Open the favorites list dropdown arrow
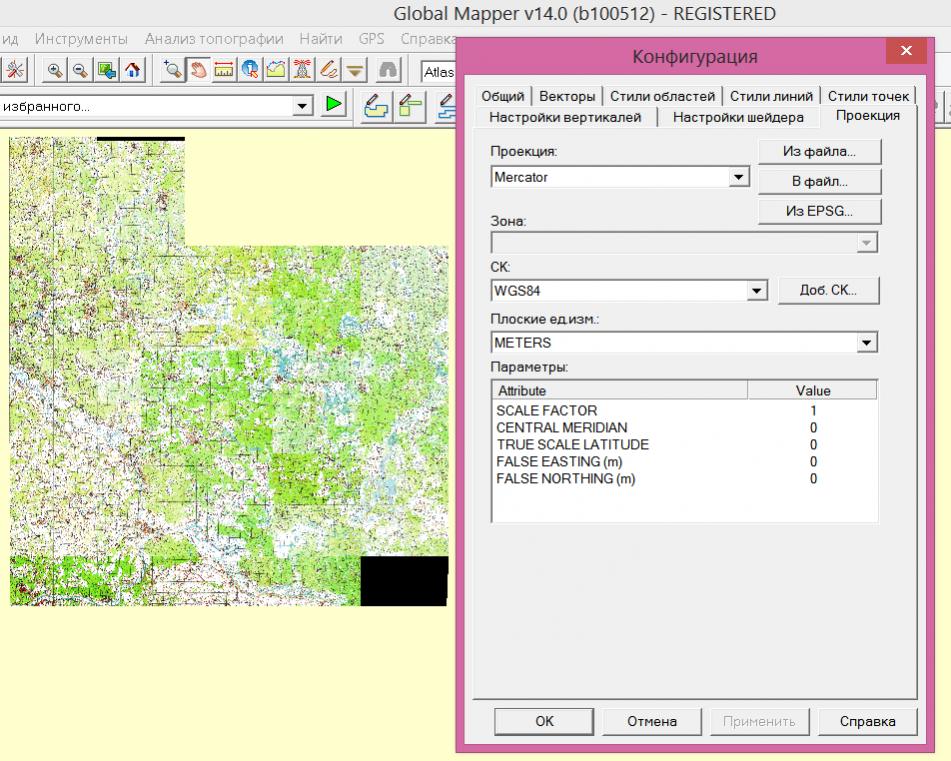 [301, 105]
